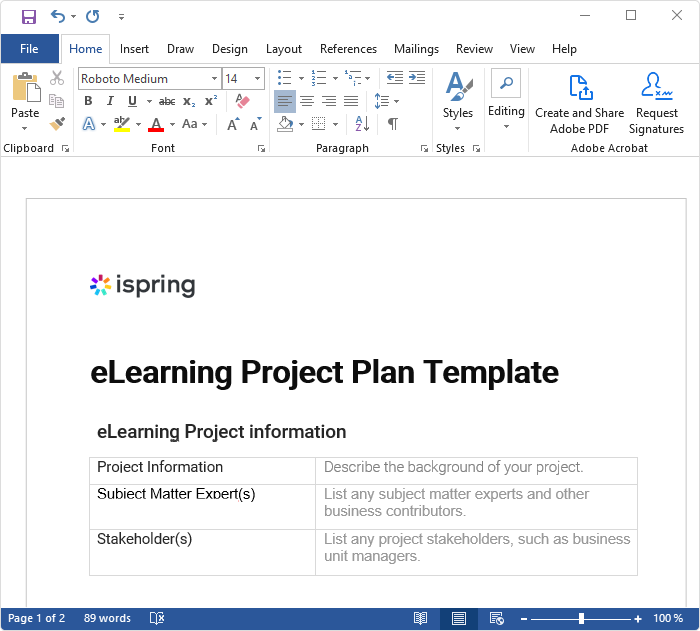Apply multilevel list formatting
700x631 pixels.
(x=353, y=78)
